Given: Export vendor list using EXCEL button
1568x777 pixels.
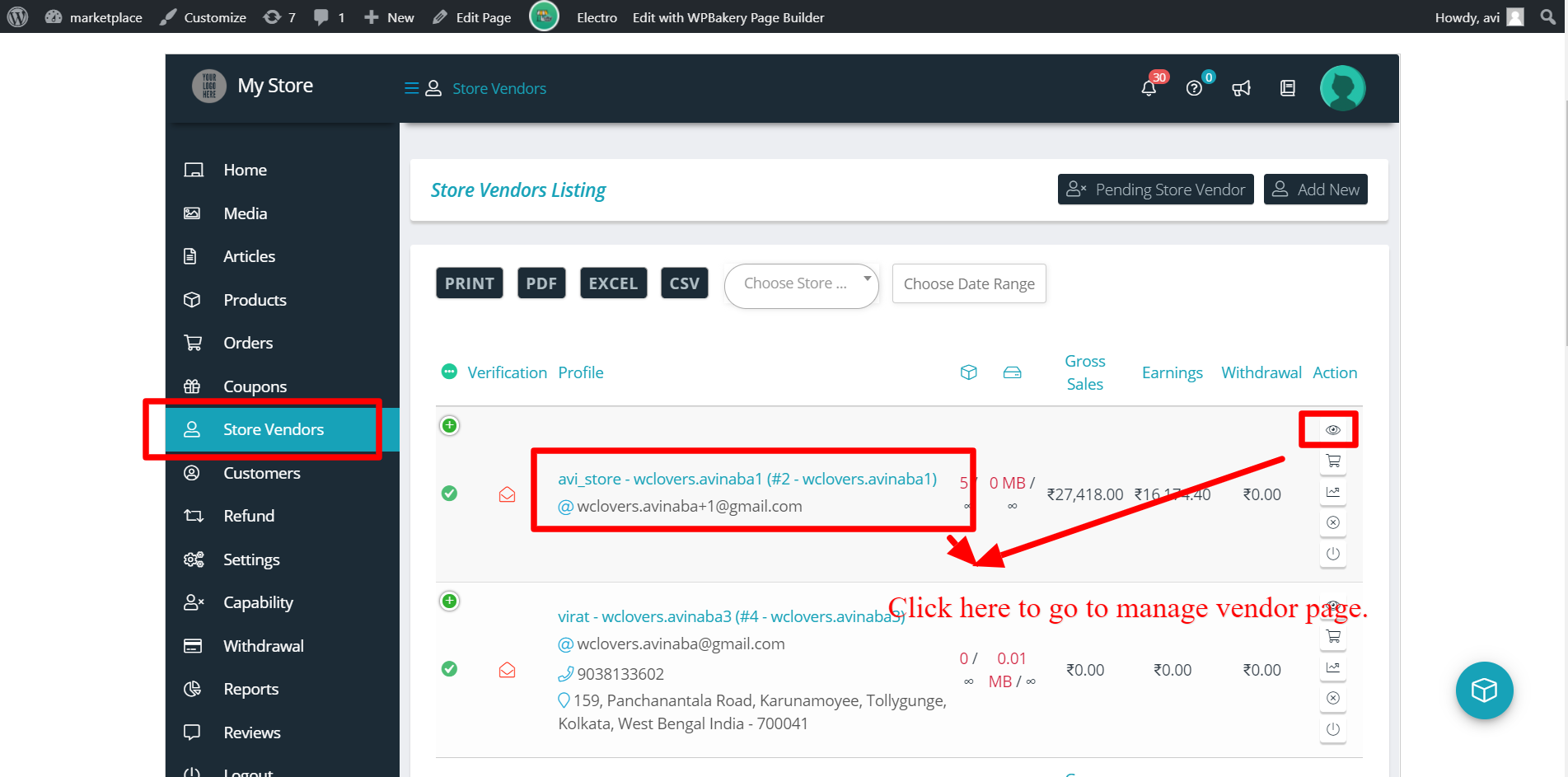Looking at the screenshot, I should click(612, 283).
